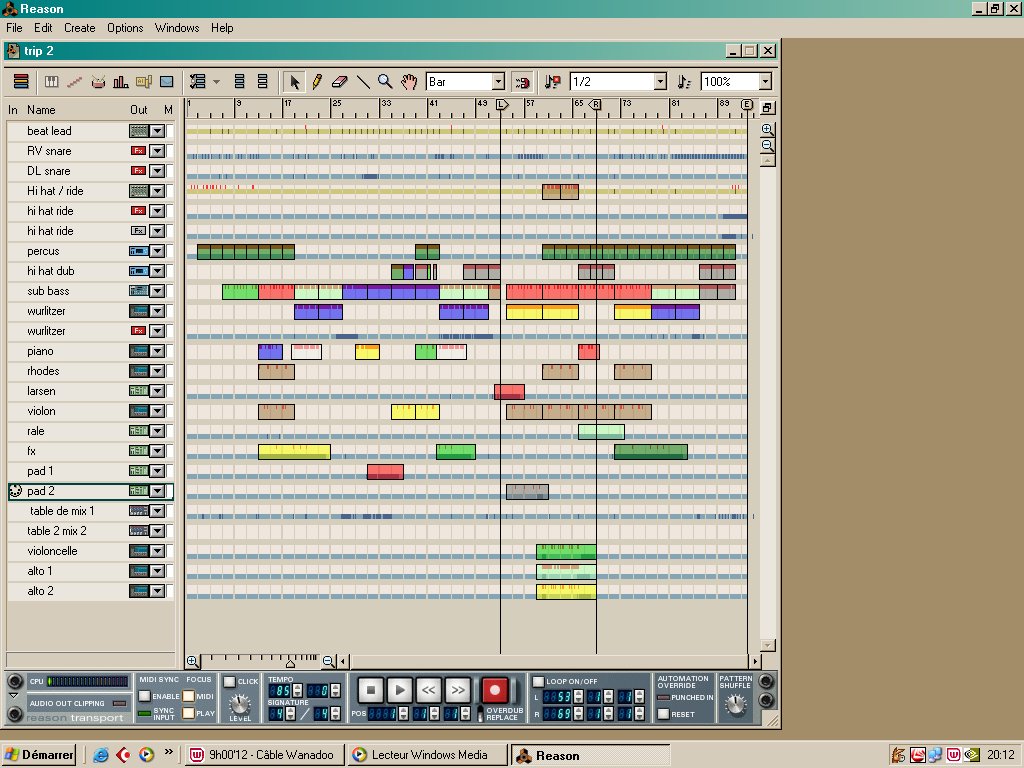The image size is (1024, 768).
Task: Open the Create menu
Action: click(80, 28)
